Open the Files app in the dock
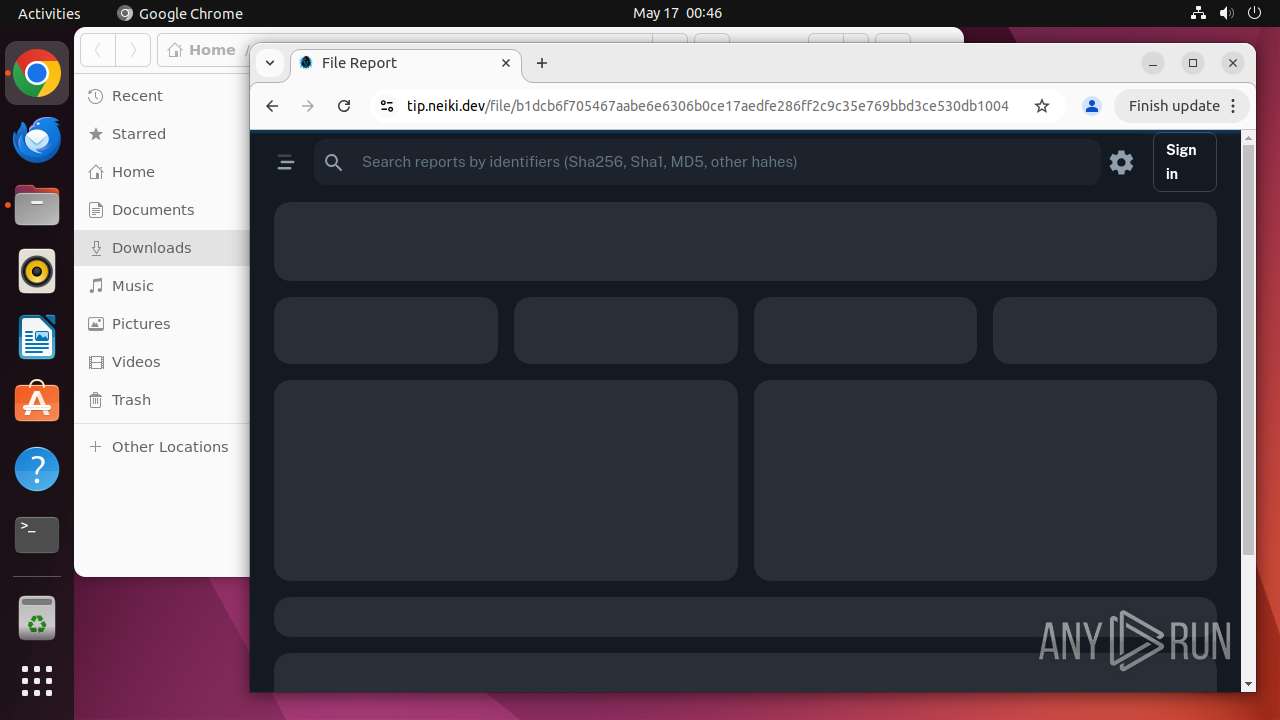 [37, 206]
